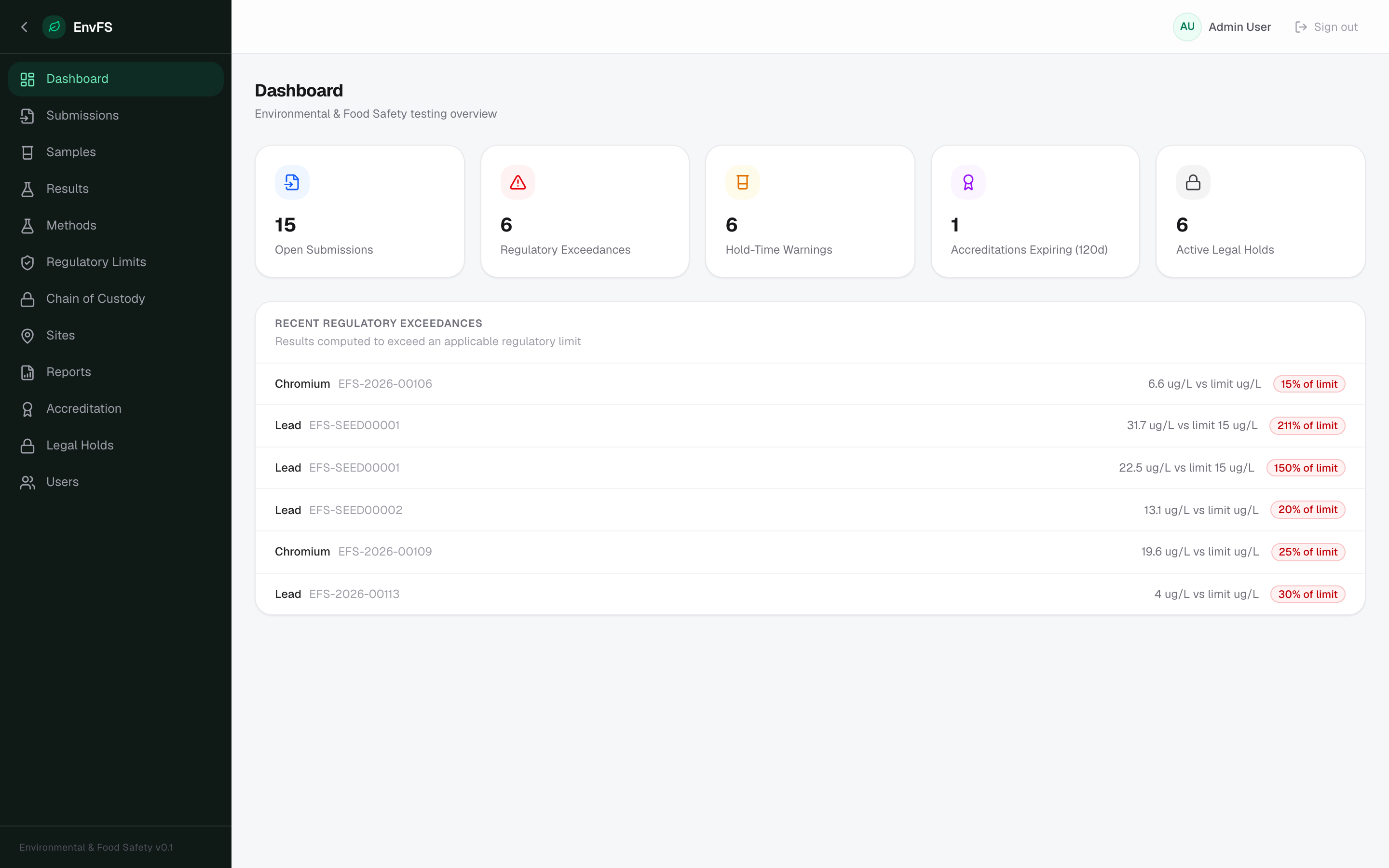The width and height of the screenshot is (1389, 868).
Task: Click the Dashboard grid icon in sidebar
Action: 27,79
